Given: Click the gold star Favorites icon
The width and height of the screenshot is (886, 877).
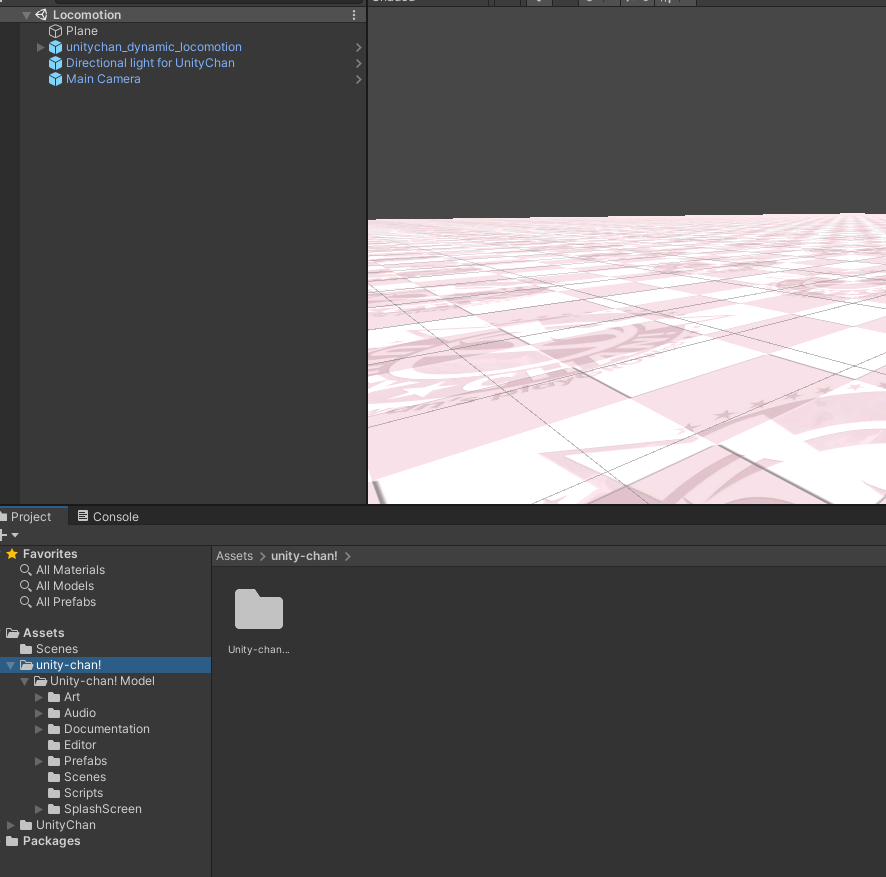Looking at the screenshot, I should pyautogui.click(x=12, y=554).
